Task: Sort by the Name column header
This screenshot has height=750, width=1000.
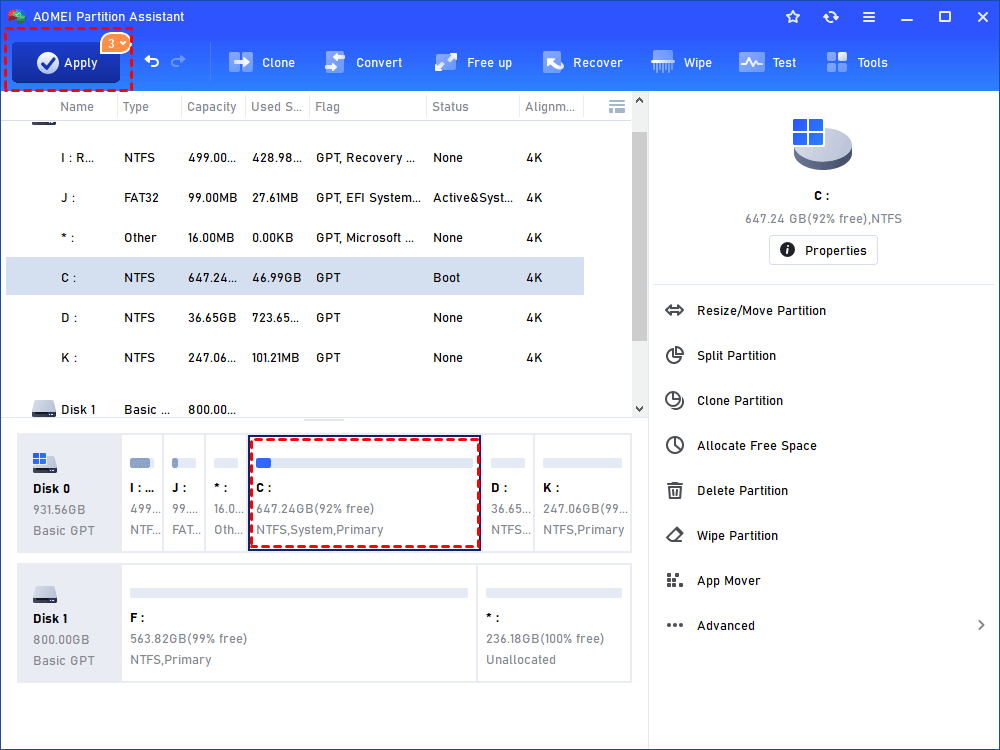Action: [x=77, y=107]
